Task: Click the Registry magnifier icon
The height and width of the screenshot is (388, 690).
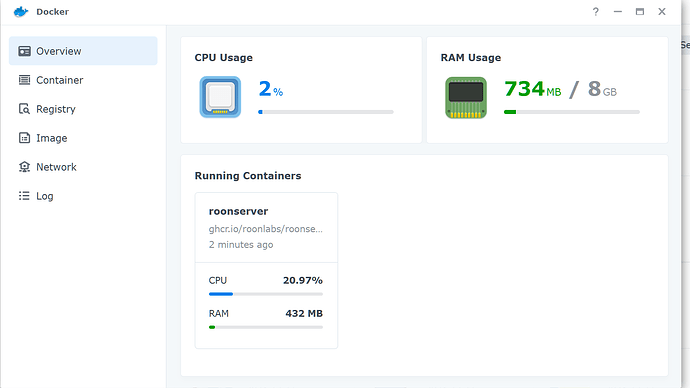Action: [24, 109]
